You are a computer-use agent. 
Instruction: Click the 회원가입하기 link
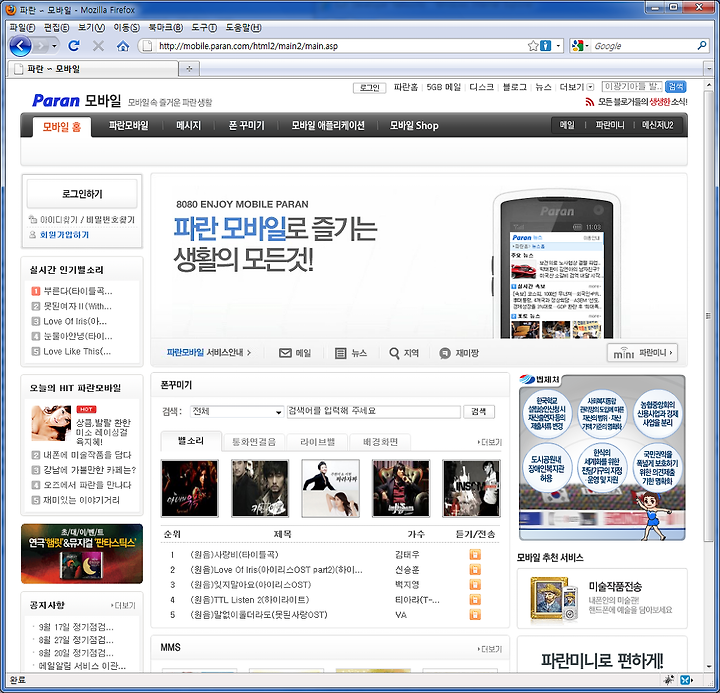click(x=64, y=235)
